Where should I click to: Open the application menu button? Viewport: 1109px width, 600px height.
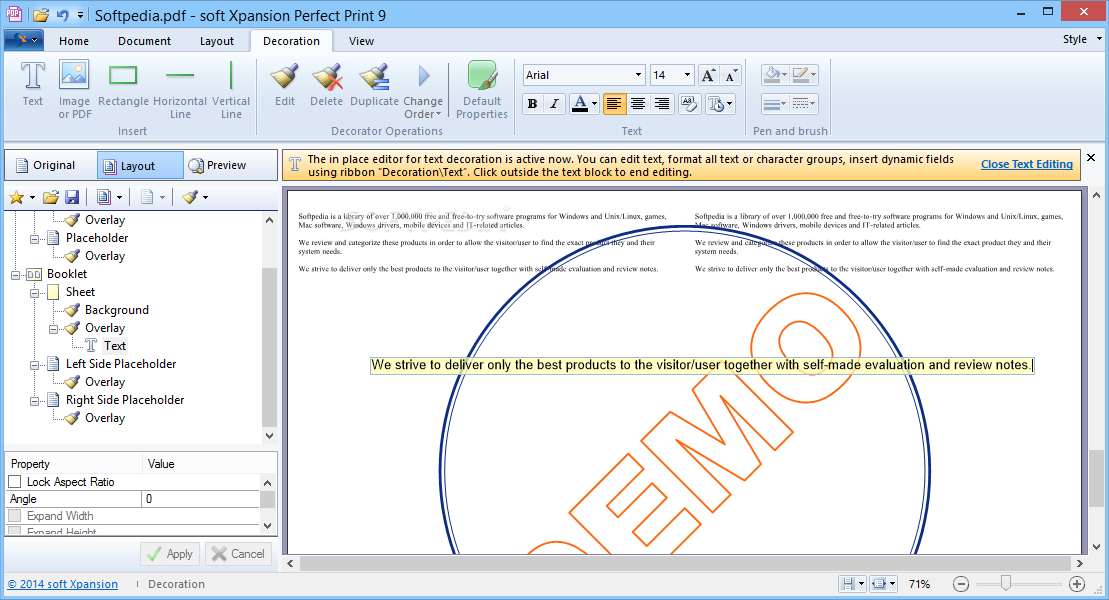click(x=24, y=40)
